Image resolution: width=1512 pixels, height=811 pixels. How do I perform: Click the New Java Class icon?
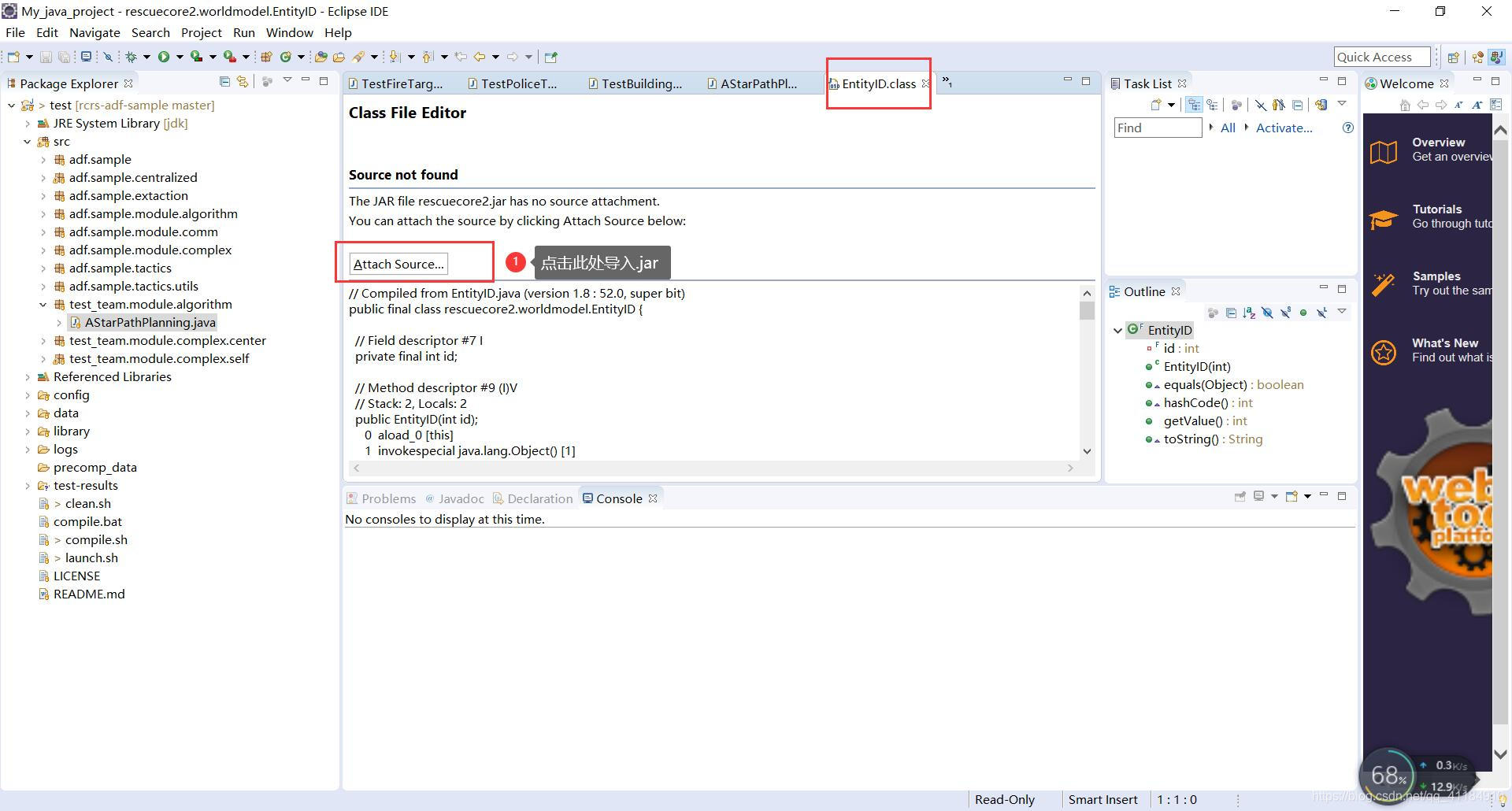[x=286, y=57]
